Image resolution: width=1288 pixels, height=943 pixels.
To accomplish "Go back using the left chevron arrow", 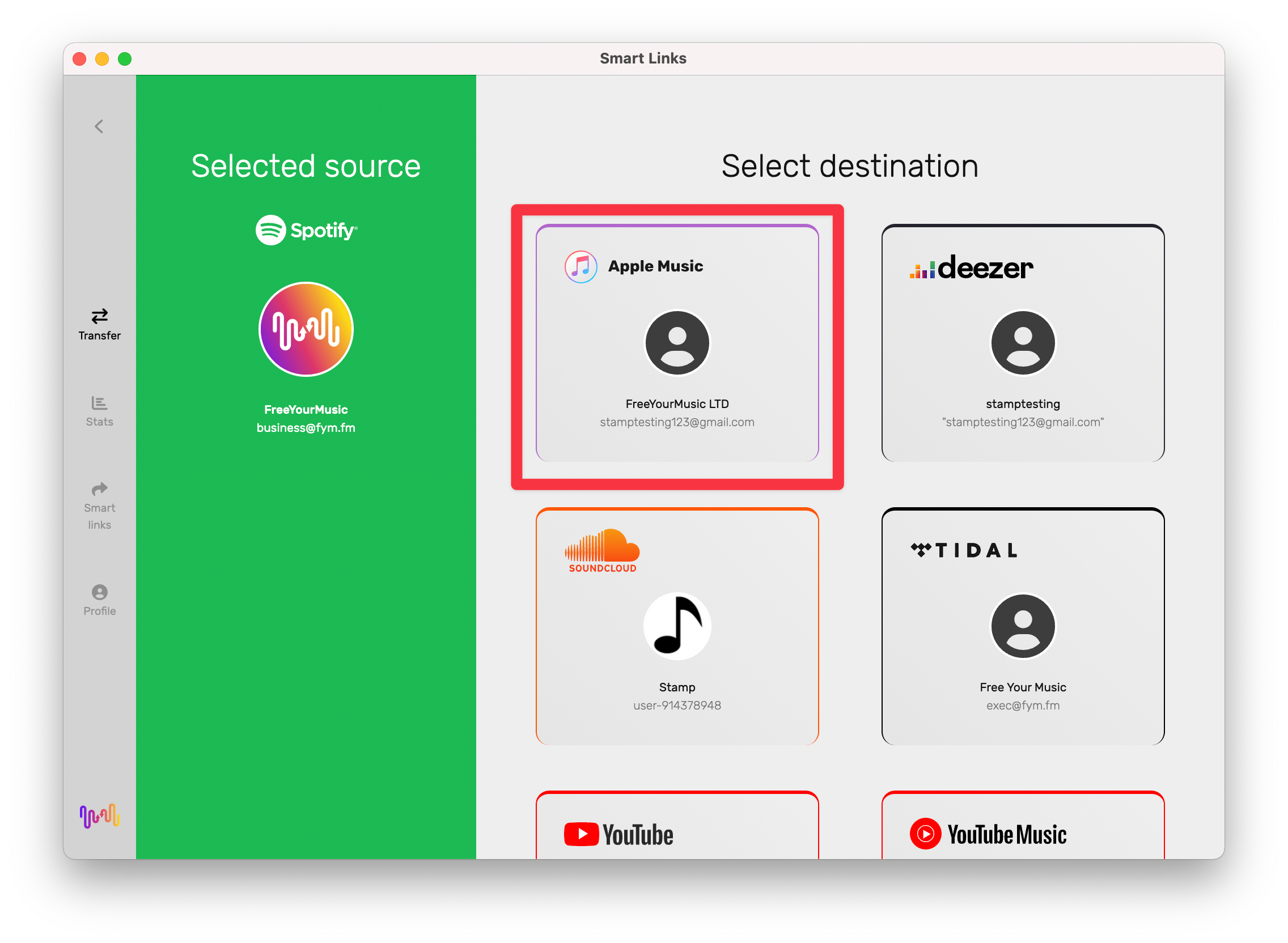I will pos(99,126).
